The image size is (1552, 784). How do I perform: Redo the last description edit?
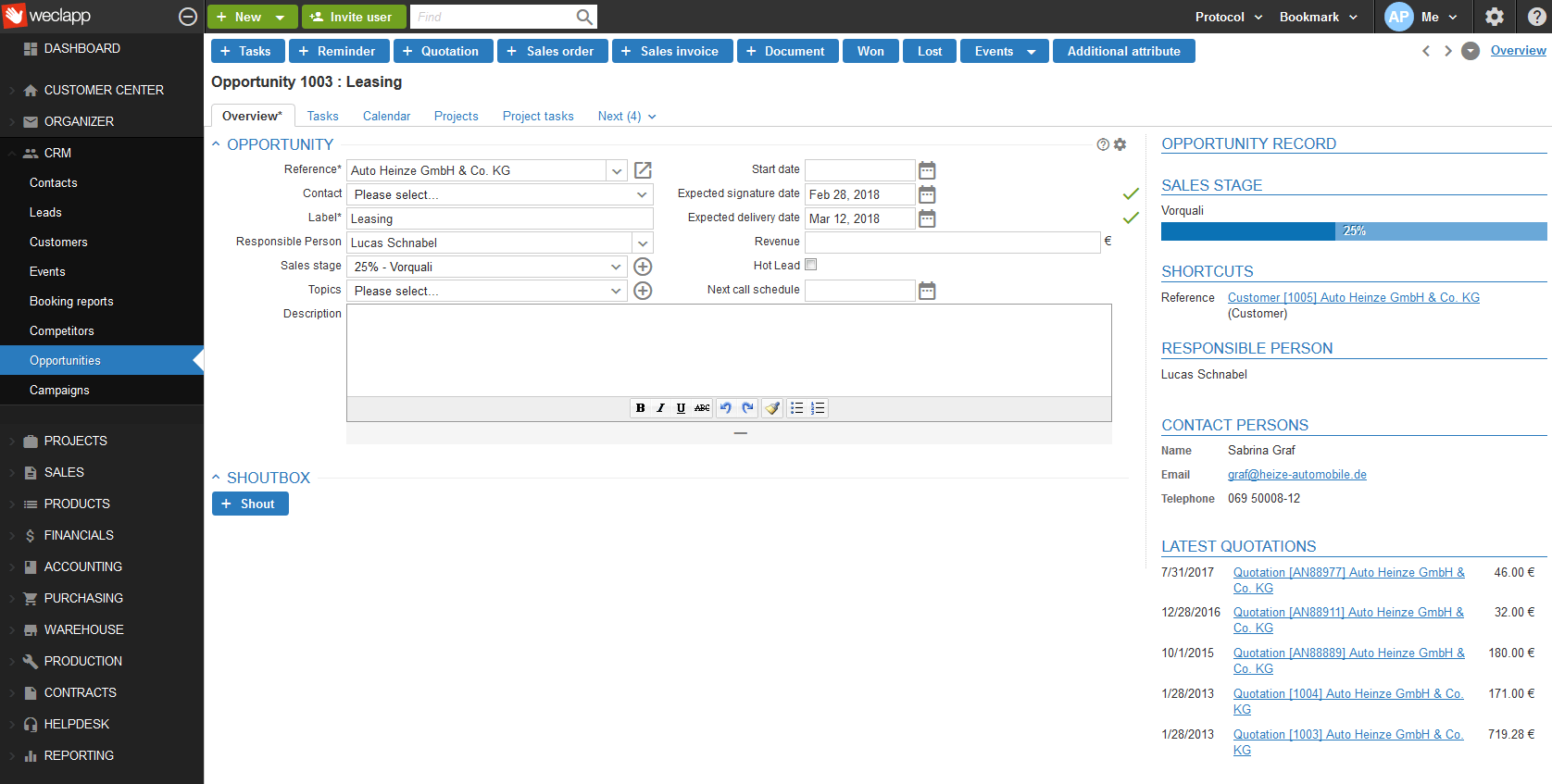[x=747, y=408]
